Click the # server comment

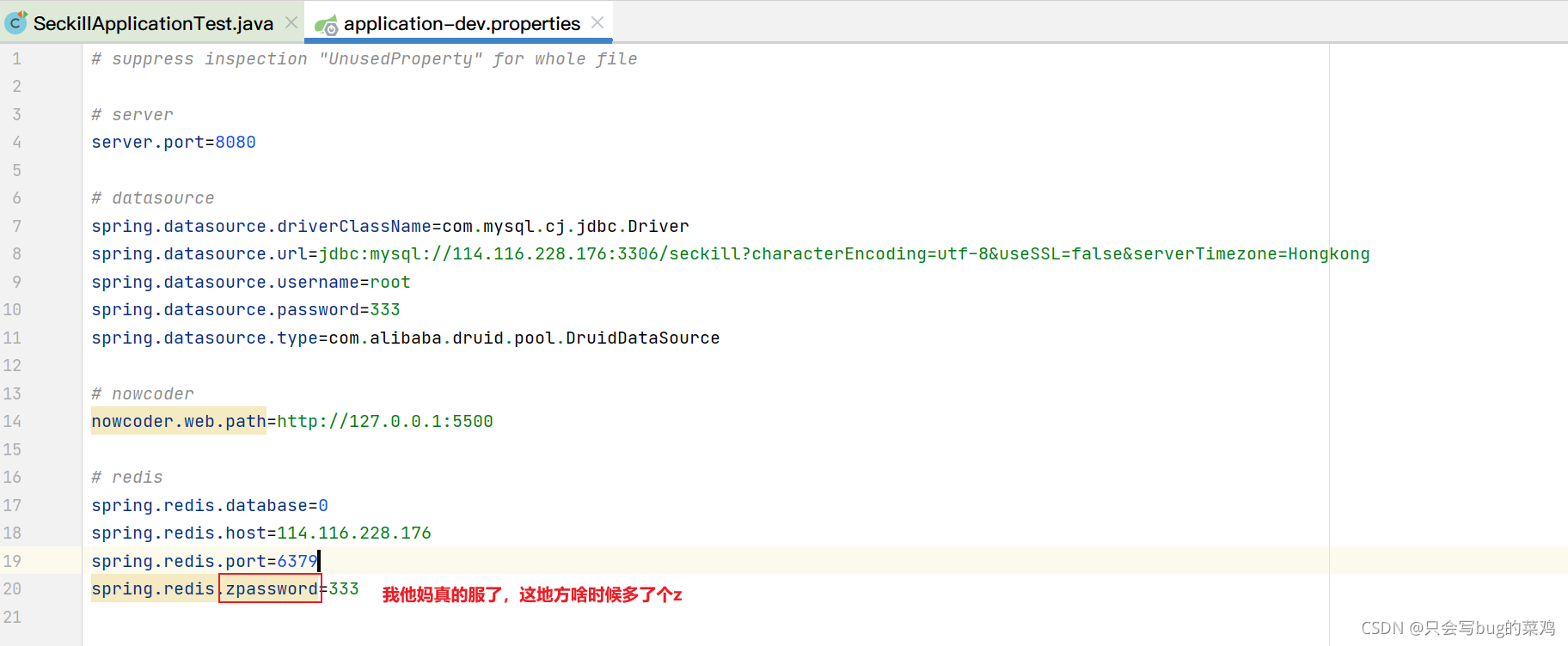coord(132,114)
